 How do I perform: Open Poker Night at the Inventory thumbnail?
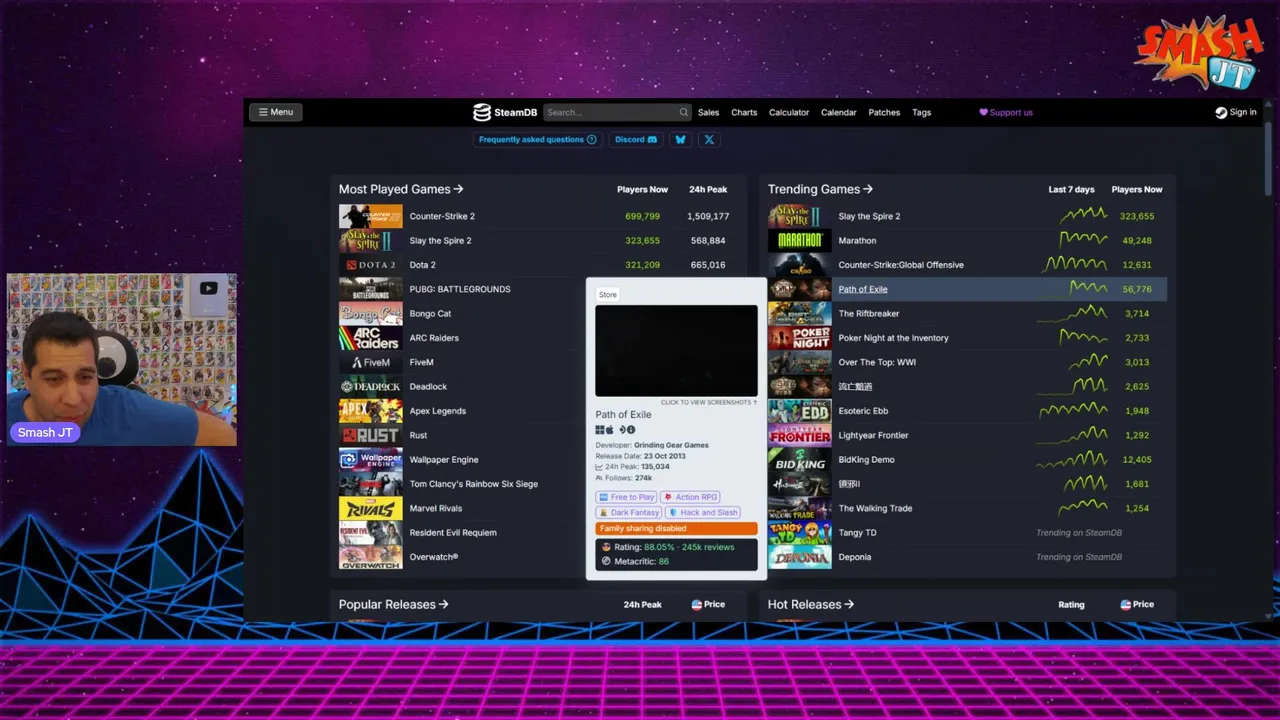[x=799, y=338]
